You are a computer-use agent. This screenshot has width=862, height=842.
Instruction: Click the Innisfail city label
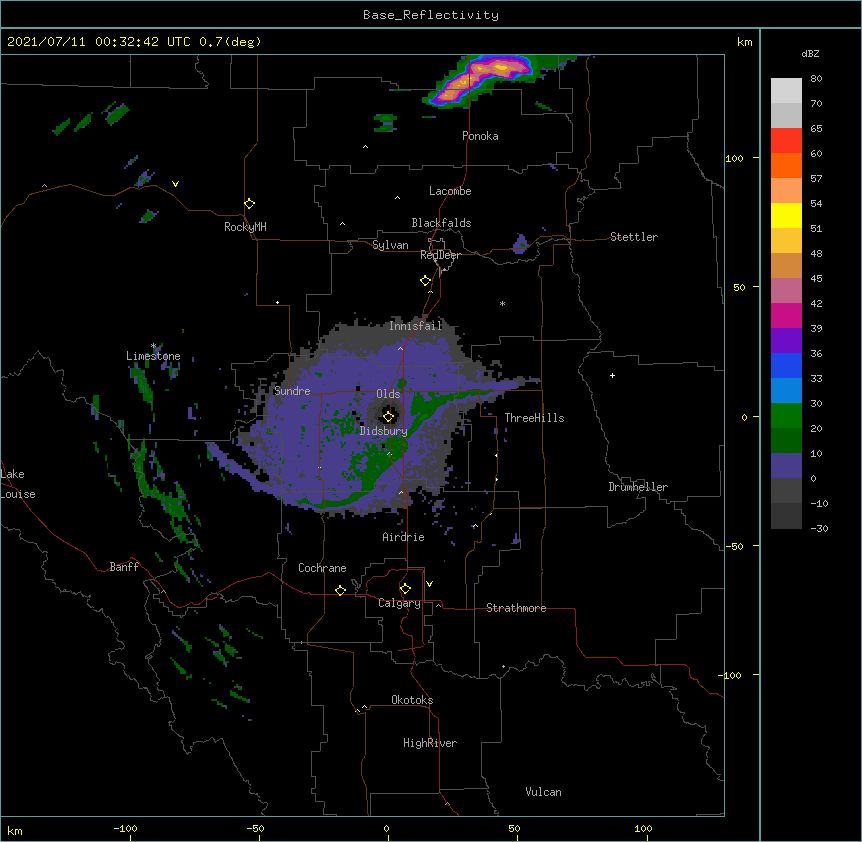pyautogui.click(x=416, y=326)
